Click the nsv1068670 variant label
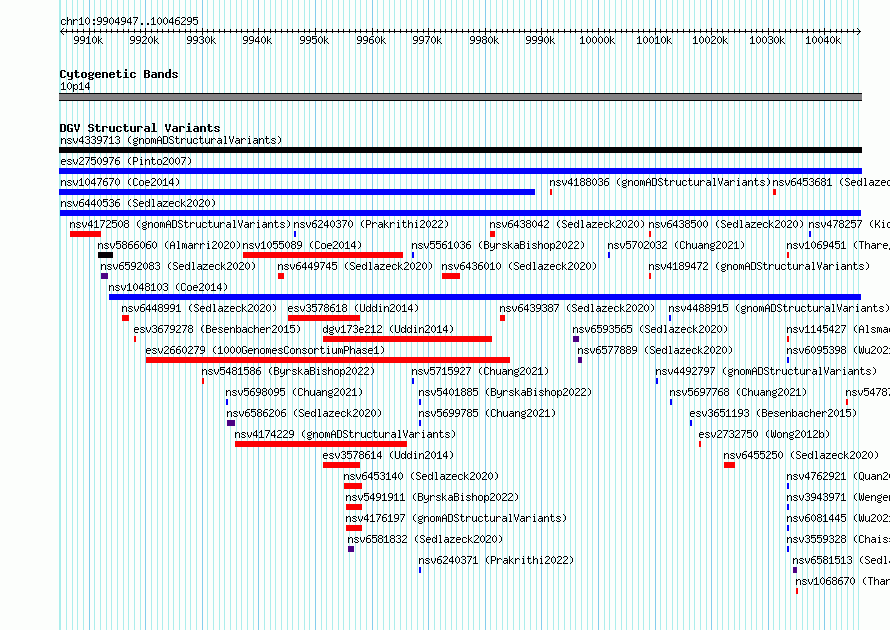The height and width of the screenshot is (630, 890). click(842, 581)
